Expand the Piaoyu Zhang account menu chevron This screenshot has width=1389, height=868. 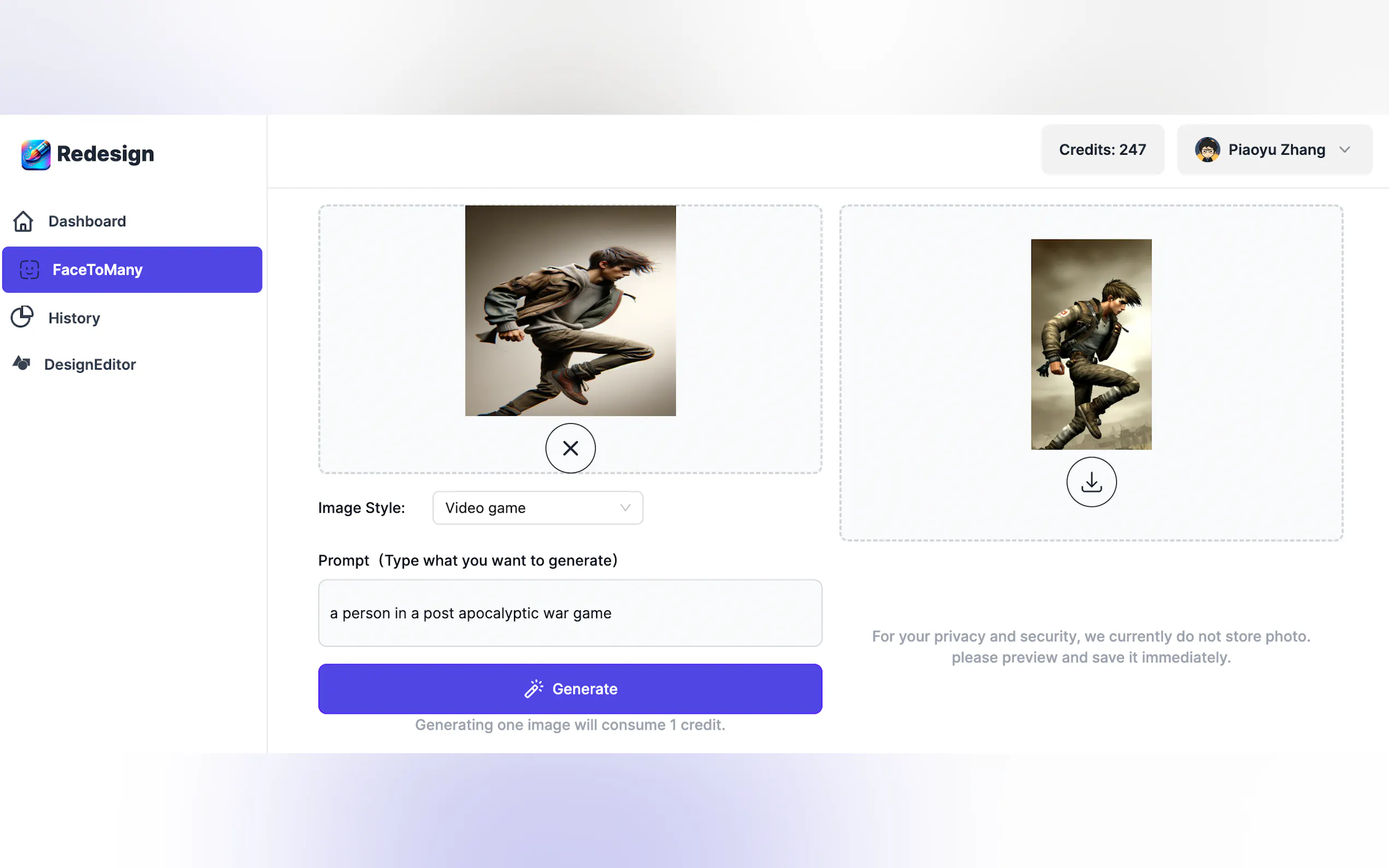click(1344, 150)
